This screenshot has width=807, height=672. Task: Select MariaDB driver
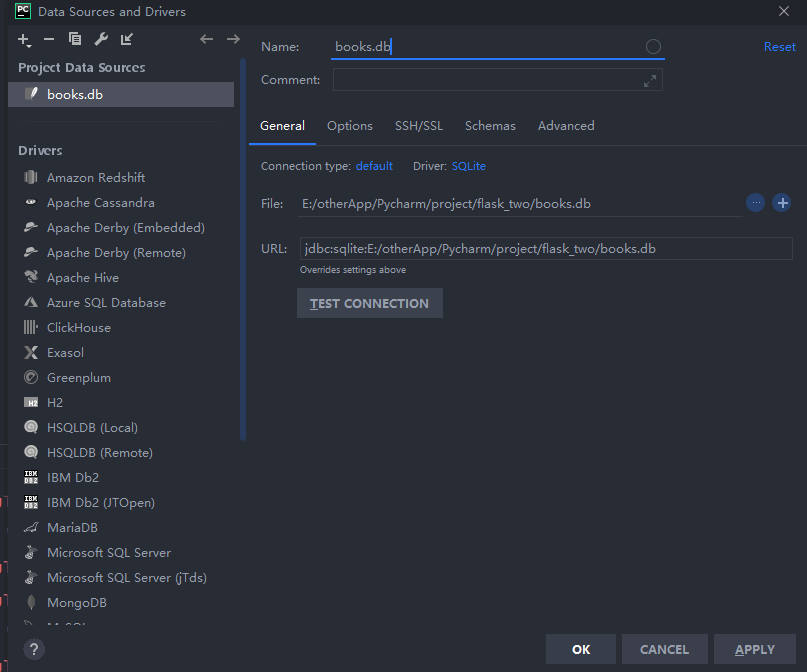pyautogui.click(x=121, y=527)
